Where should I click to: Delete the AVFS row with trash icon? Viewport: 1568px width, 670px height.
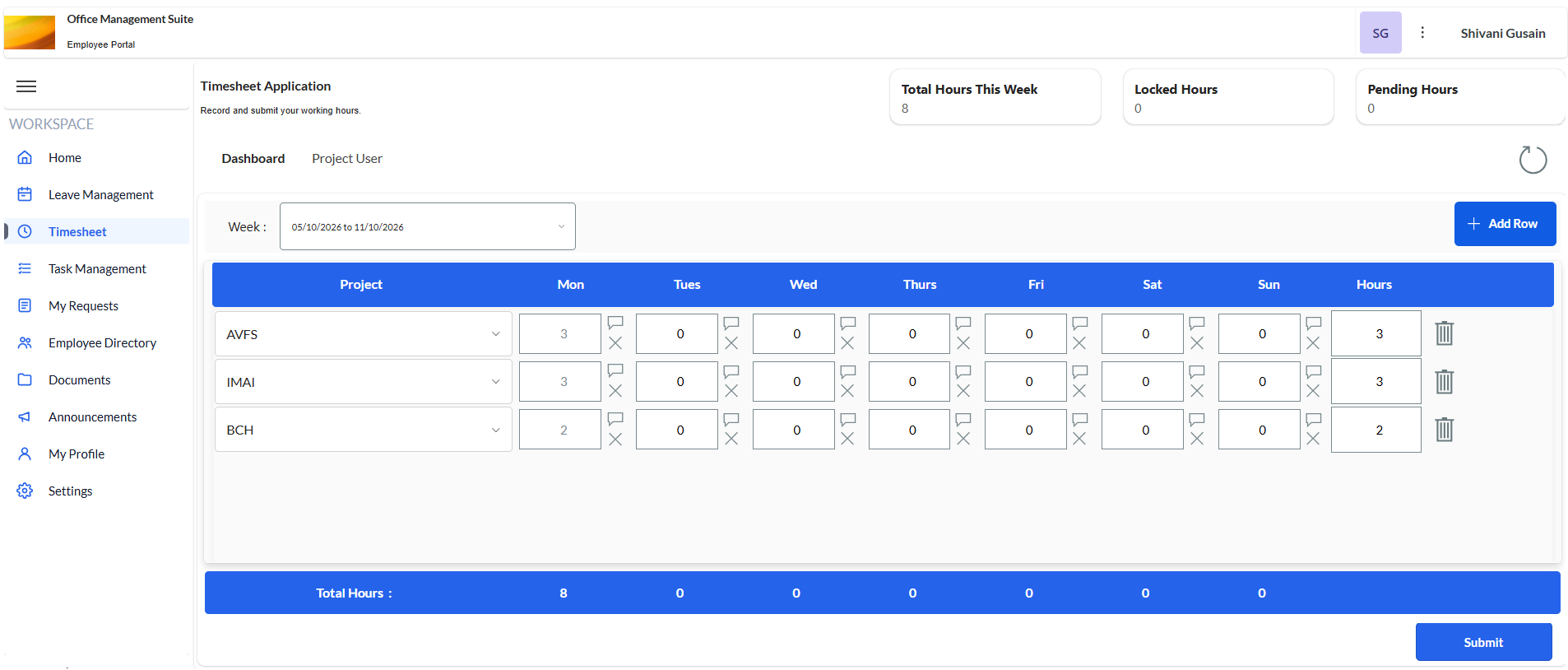pos(1445,333)
